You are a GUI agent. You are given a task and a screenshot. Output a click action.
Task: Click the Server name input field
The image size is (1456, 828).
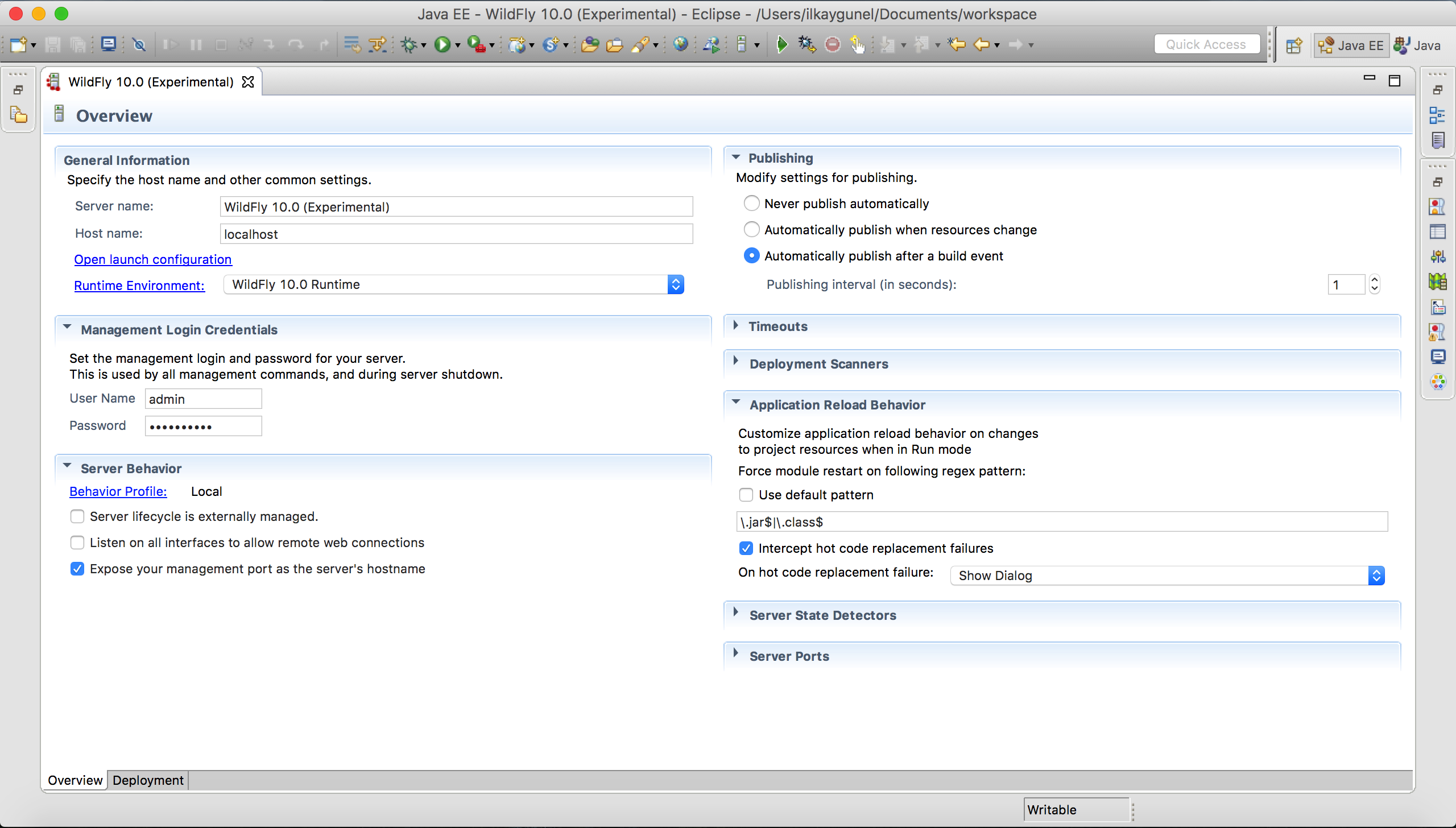point(456,206)
